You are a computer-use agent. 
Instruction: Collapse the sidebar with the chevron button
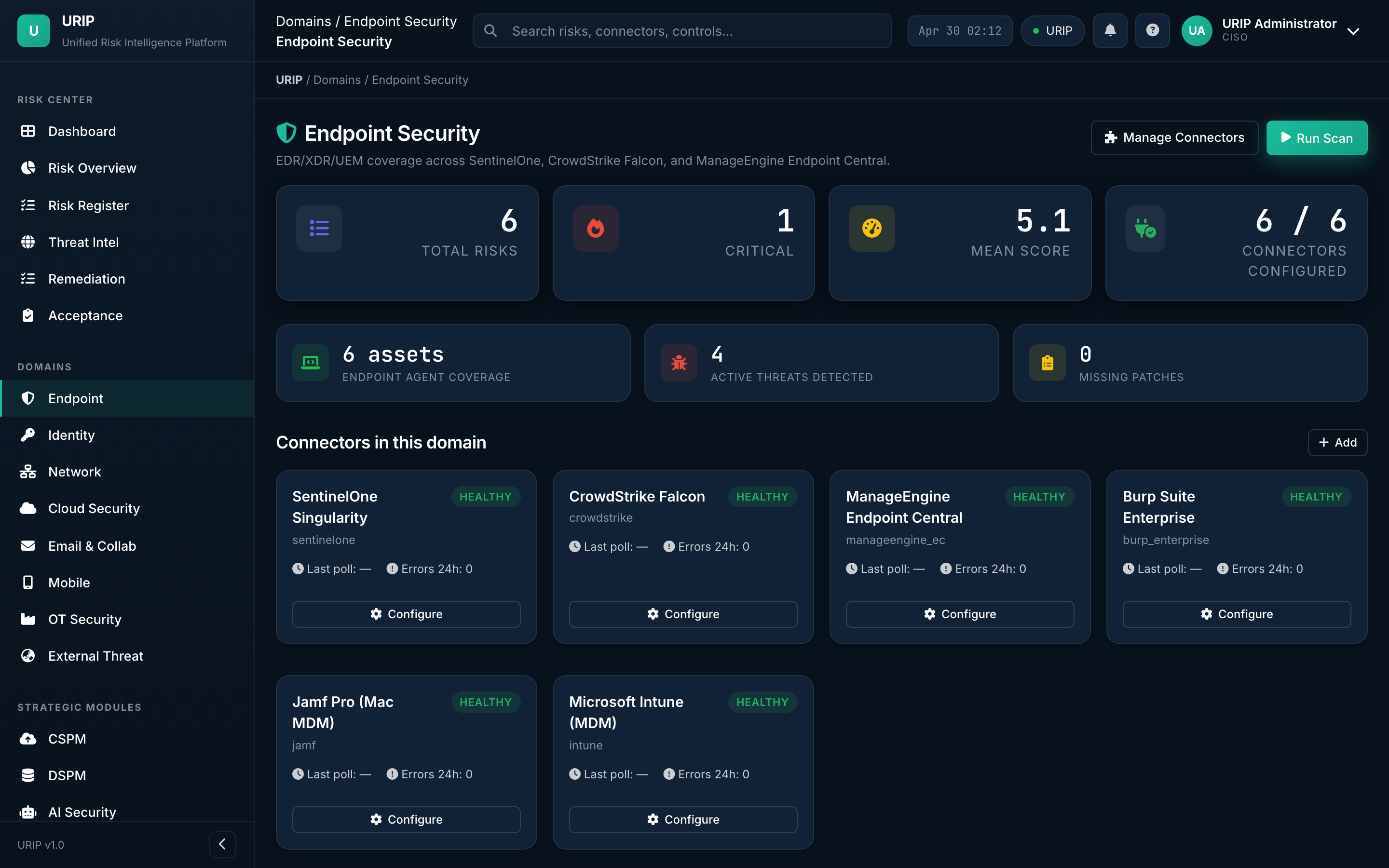click(223, 844)
